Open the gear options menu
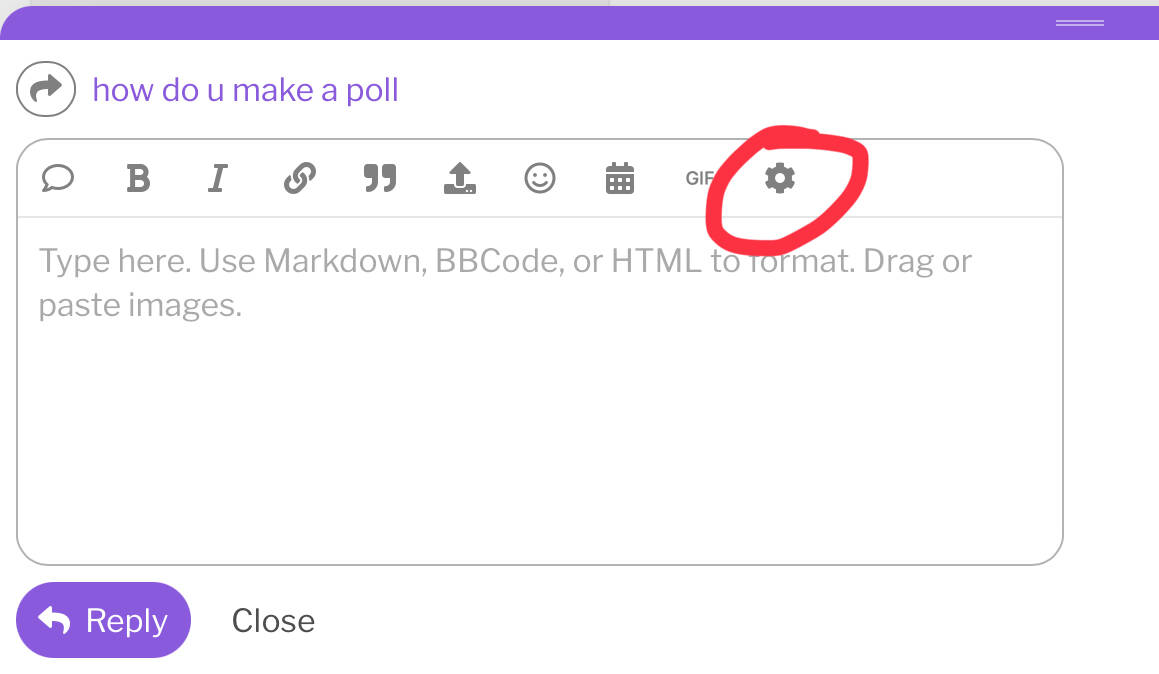This screenshot has height=674, width=1159. pos(780,178)
